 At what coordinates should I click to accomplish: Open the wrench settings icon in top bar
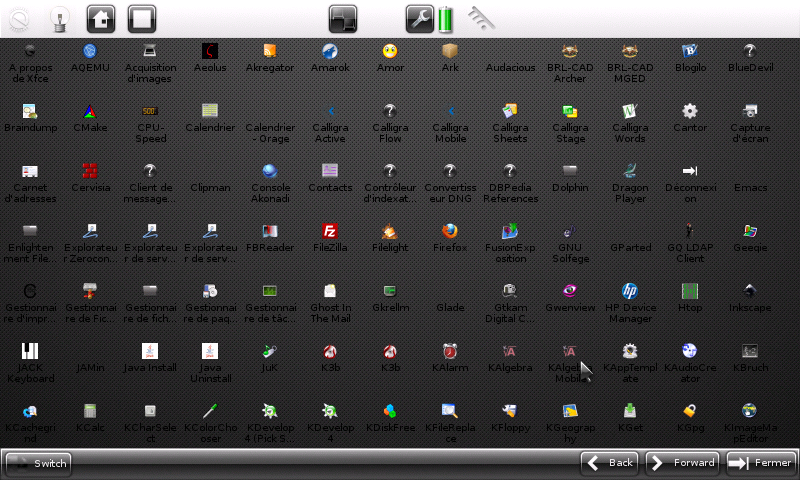[x=419, y=18]
